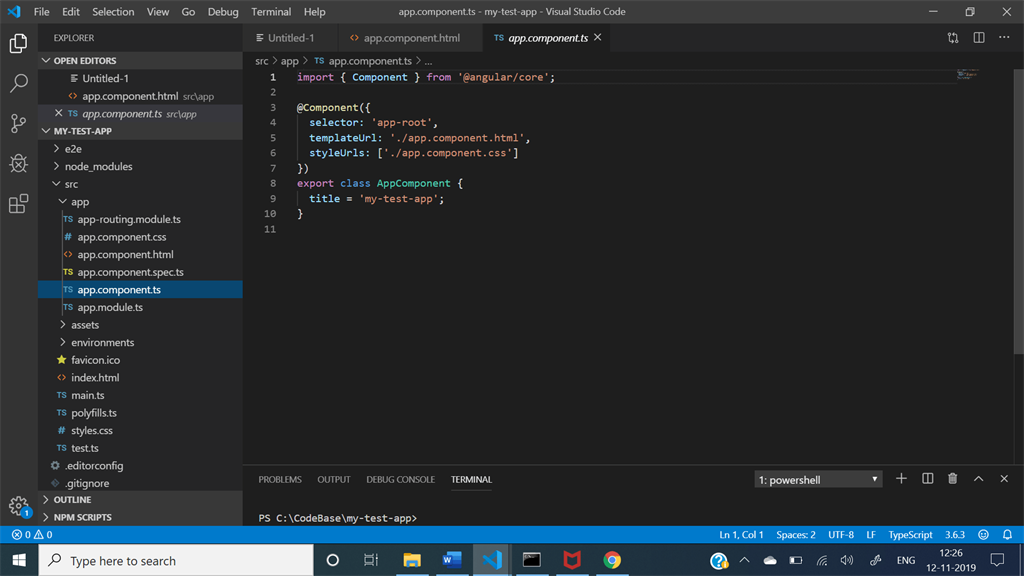The width and height of the screenshot is (1024, 576).
Task: Open app.module.ts in the explorer
Action: [110, 308]
